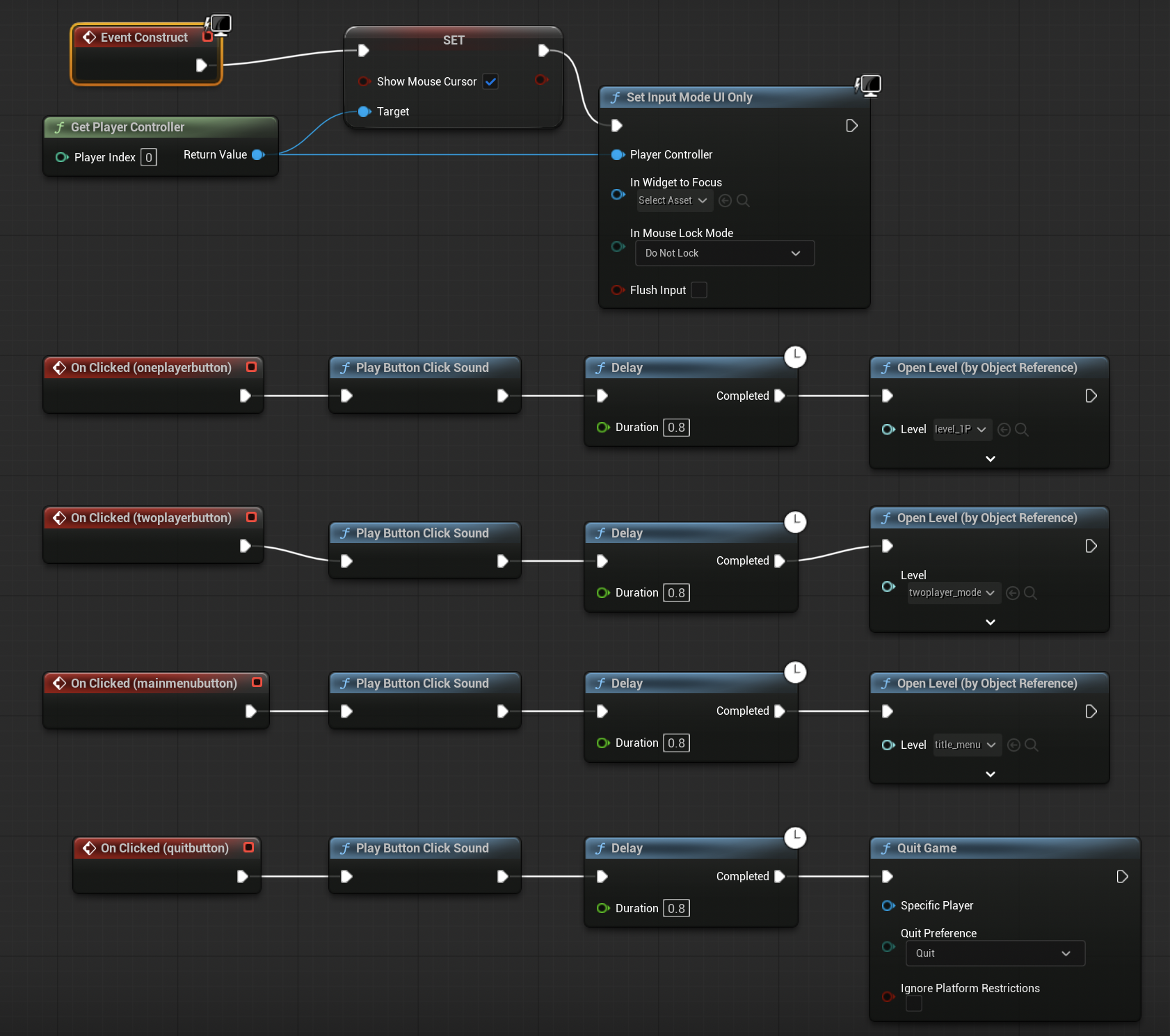Edit Duration of Delay in twoplayerbutton row

[x=676, y=593]
